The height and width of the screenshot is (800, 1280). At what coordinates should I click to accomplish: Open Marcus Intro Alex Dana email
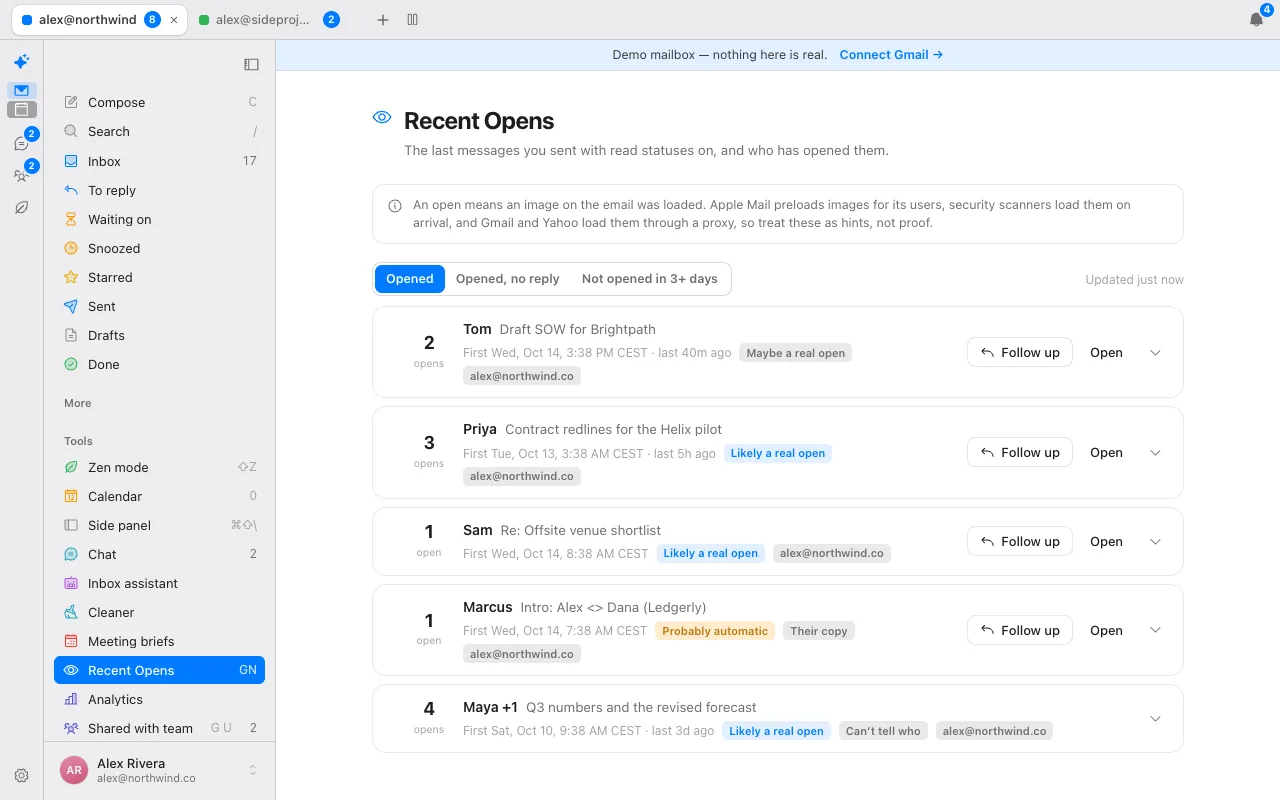coord(1106,630)
